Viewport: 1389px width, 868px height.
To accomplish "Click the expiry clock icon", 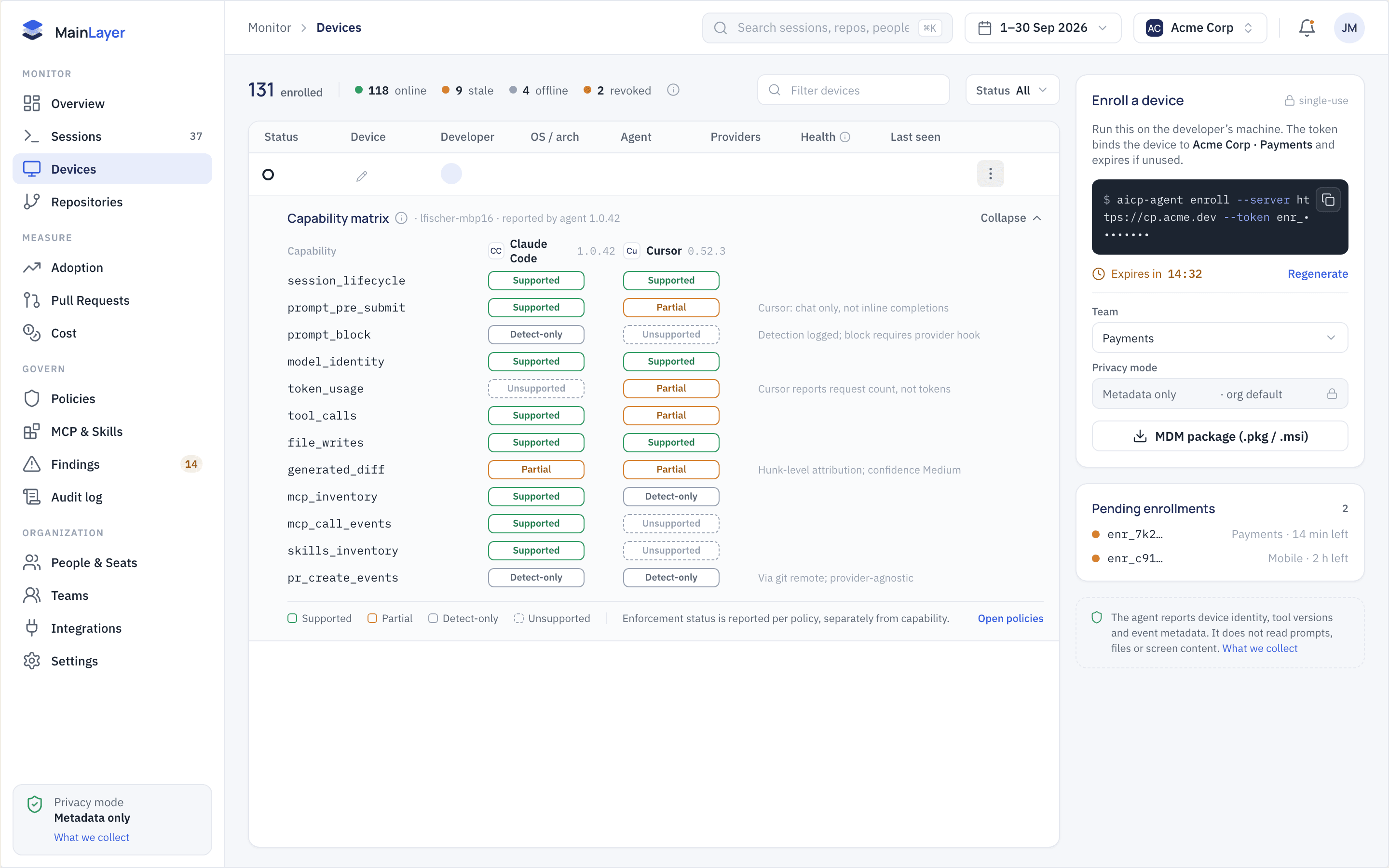I will click(1098, 274).
